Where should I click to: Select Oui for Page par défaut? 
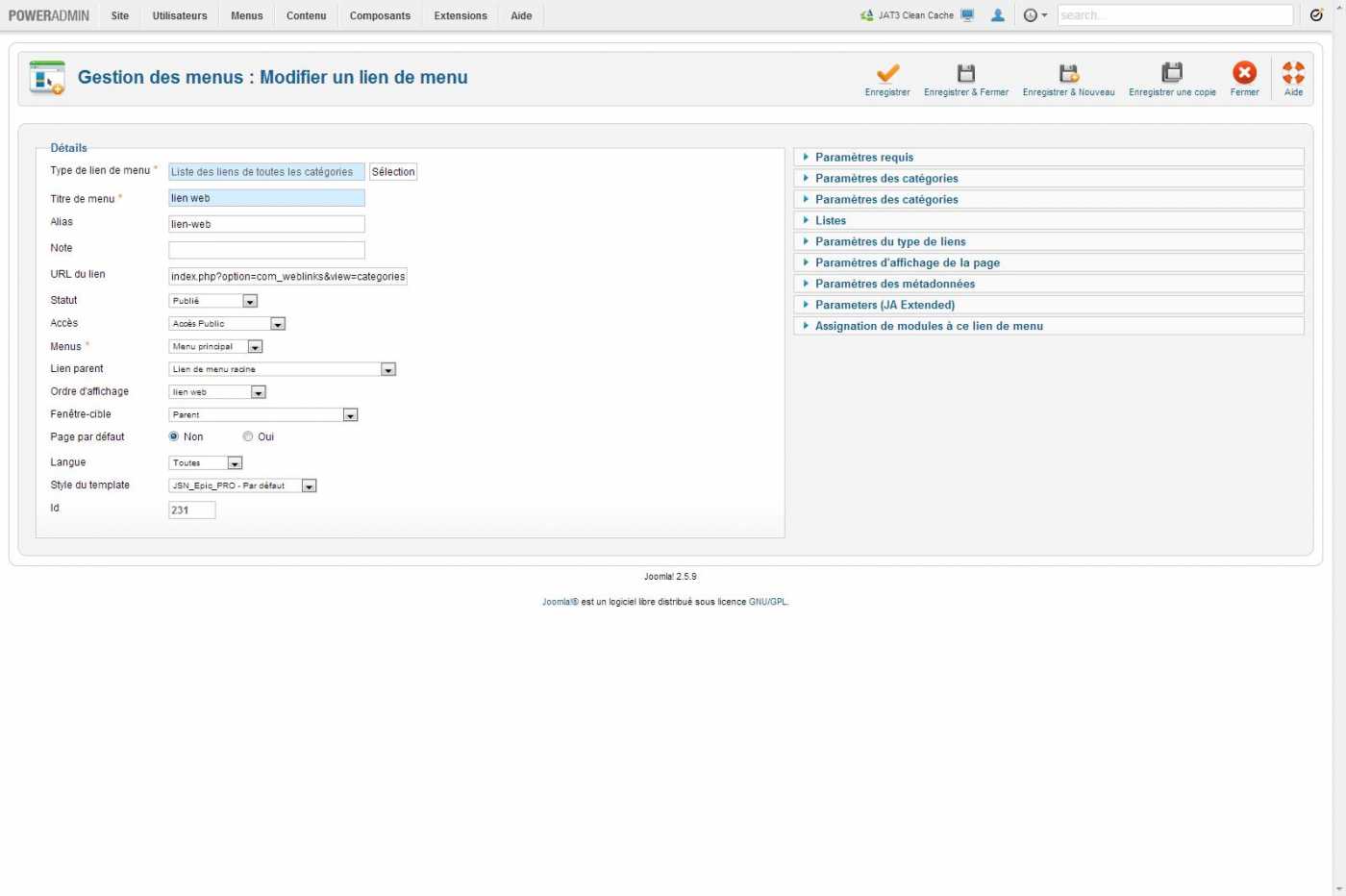coord(248,436)
